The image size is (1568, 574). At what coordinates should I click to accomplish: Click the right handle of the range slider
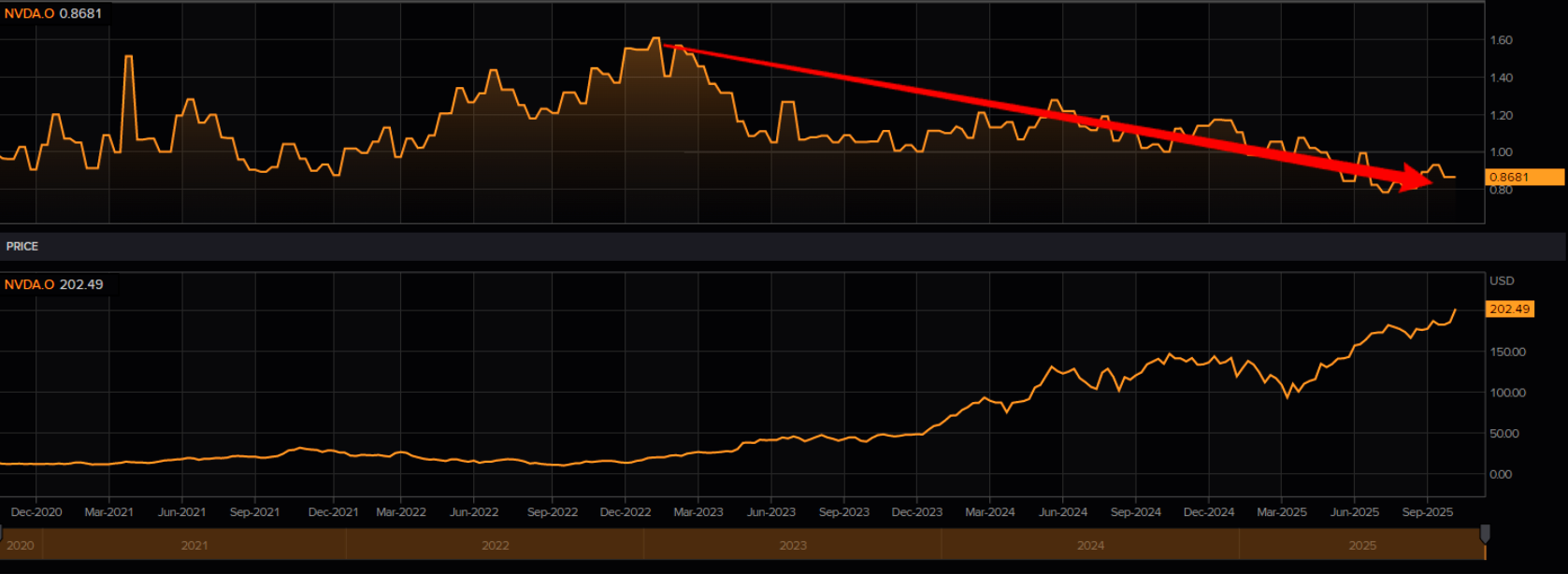coord(1484,534)
